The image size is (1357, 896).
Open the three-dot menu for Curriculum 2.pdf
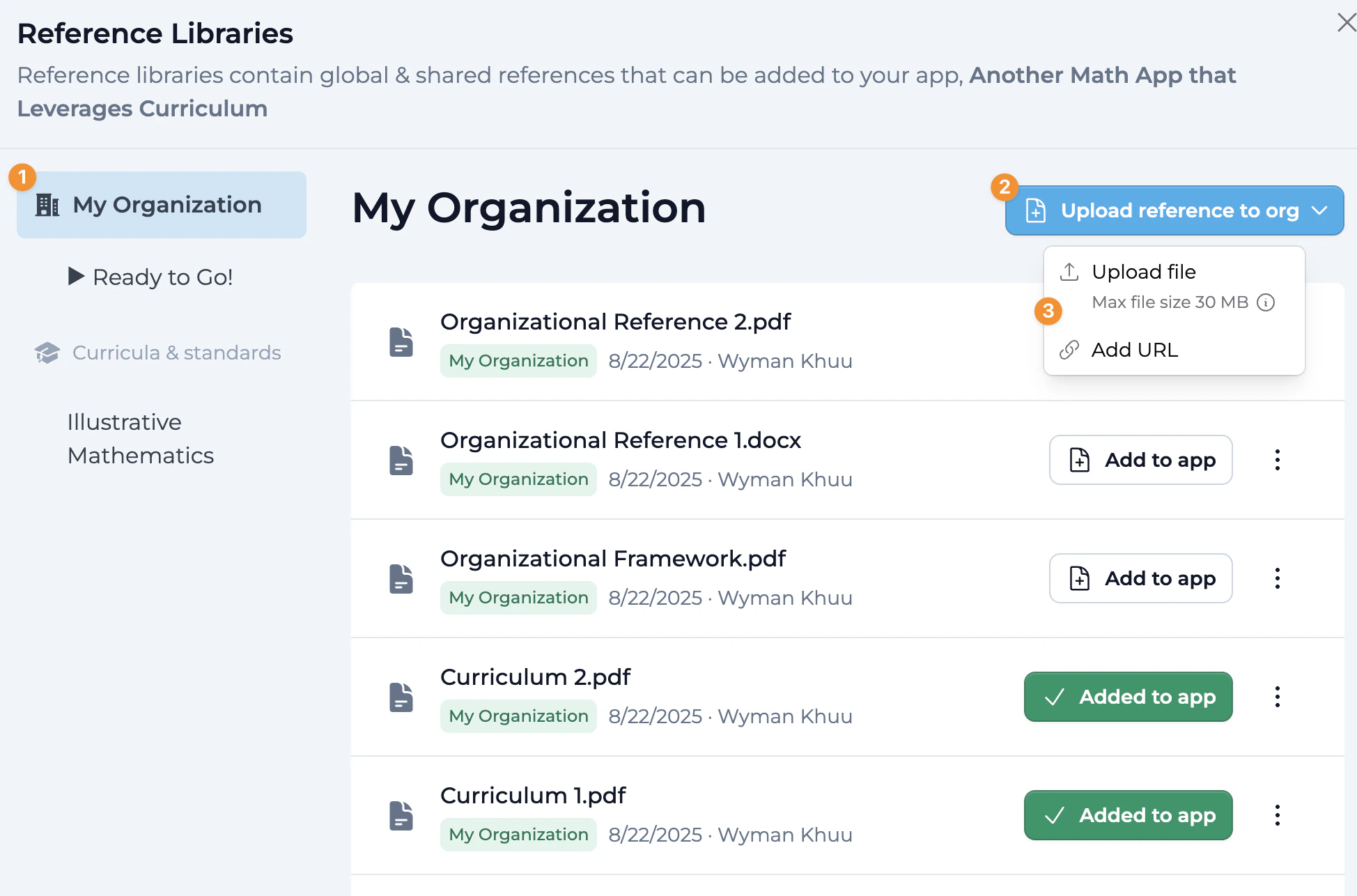click(x=1278, y=697)
